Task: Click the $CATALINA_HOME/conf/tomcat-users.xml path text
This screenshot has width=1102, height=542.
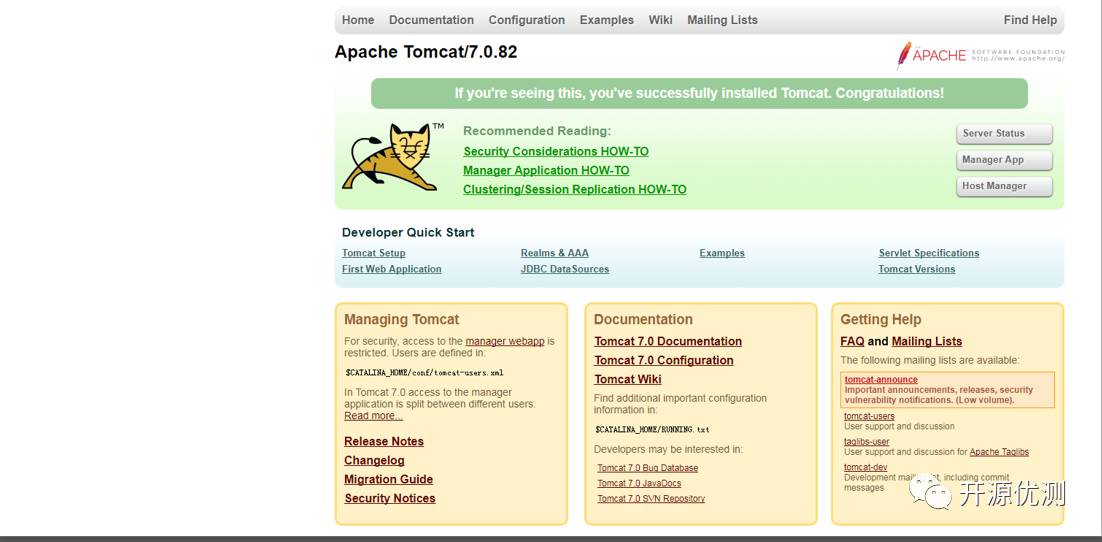Action: click(x=424, y=373)
